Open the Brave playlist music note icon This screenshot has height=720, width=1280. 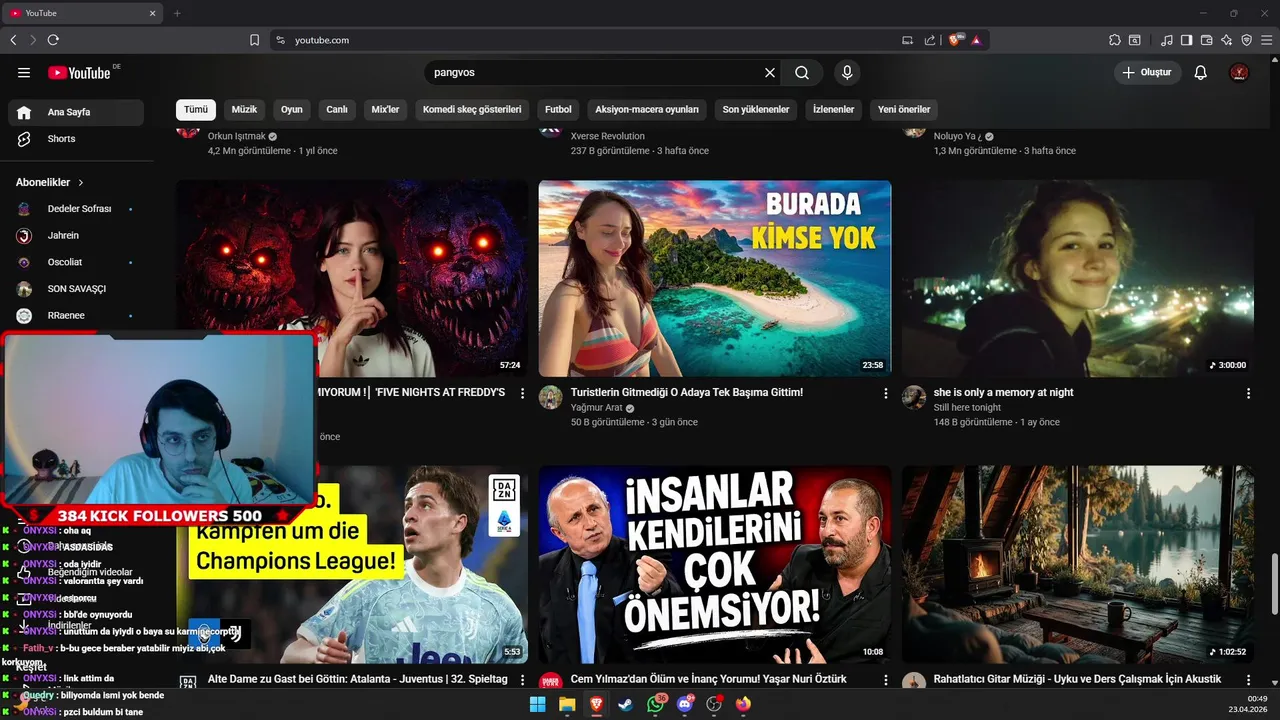1167,40
